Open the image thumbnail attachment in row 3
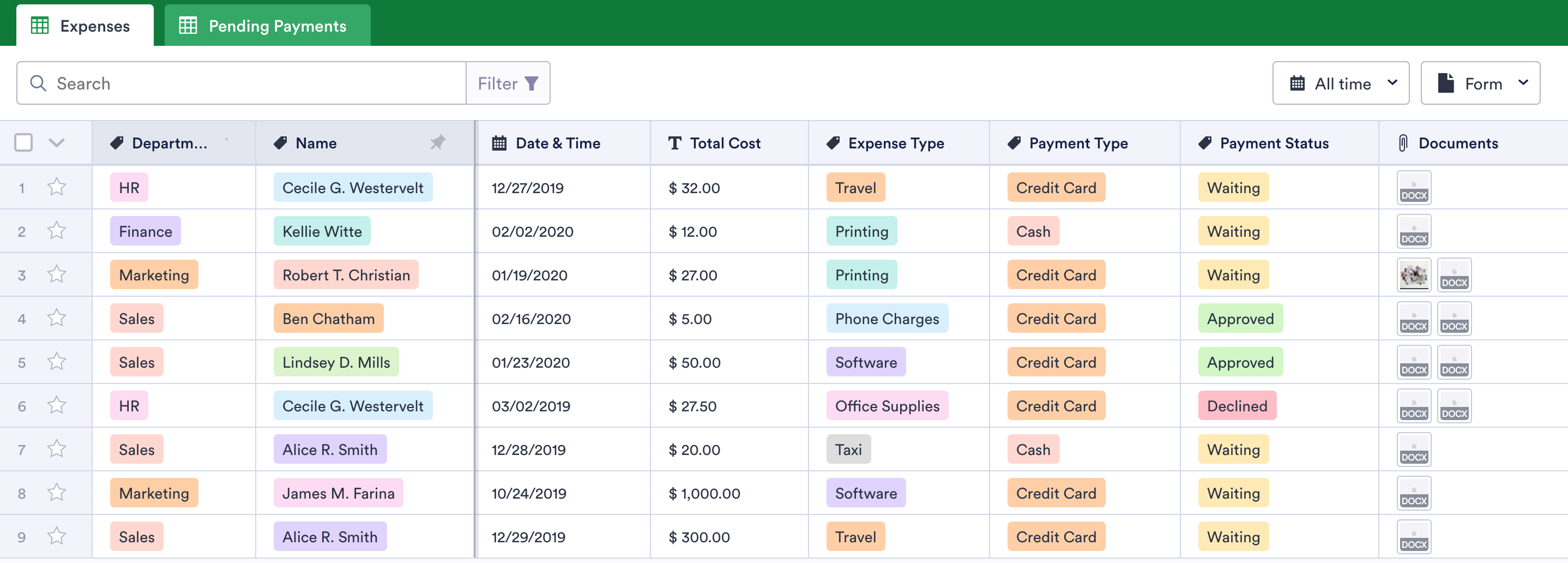 tap(1413, 275)
